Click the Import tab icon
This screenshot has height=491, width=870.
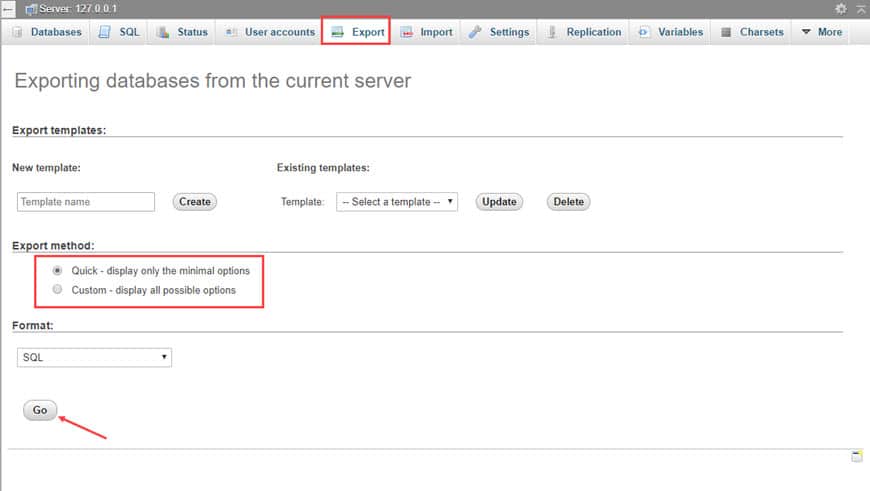[x=406, y=32]
